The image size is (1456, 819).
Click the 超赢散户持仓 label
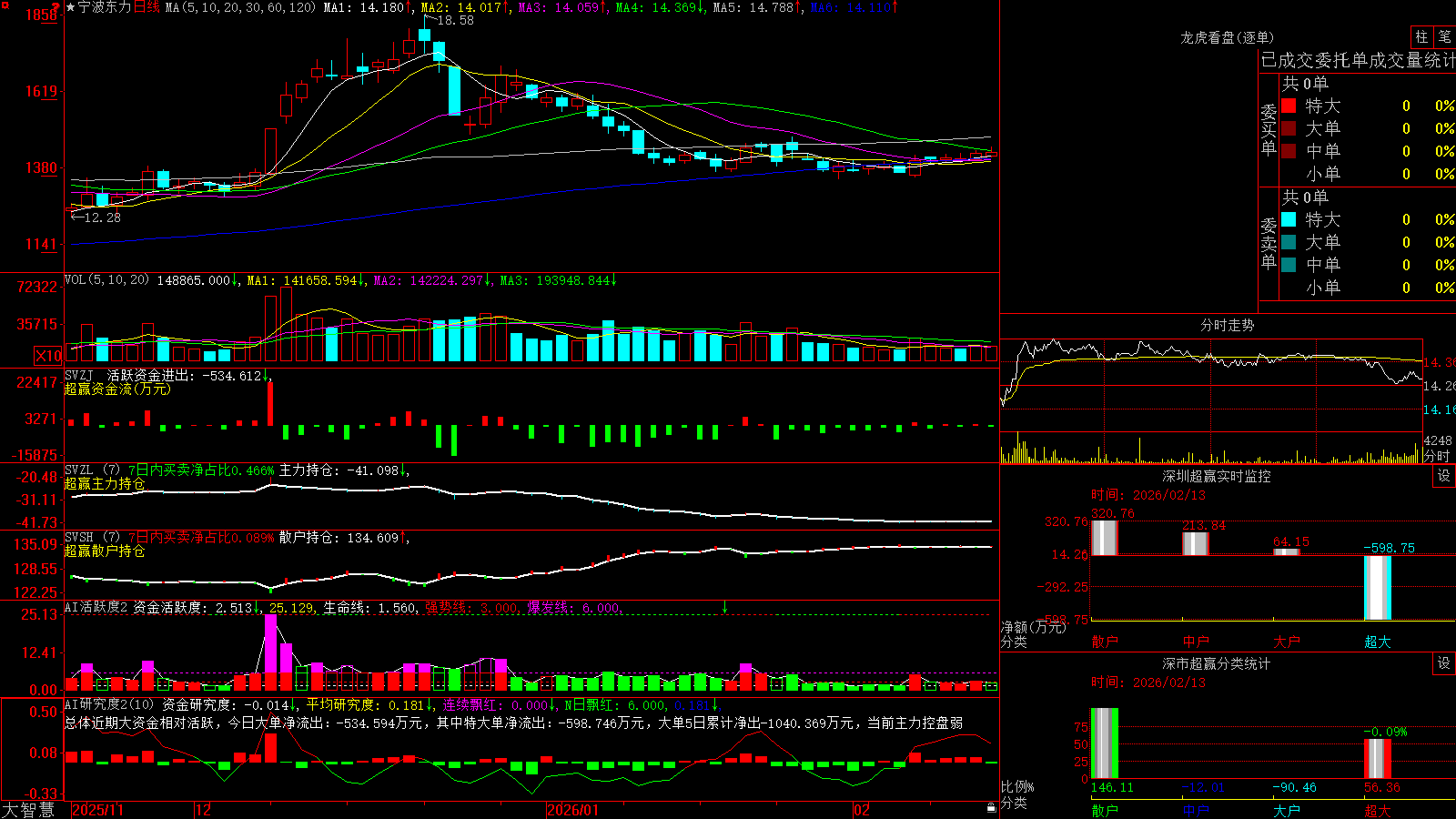coord(105,551)
